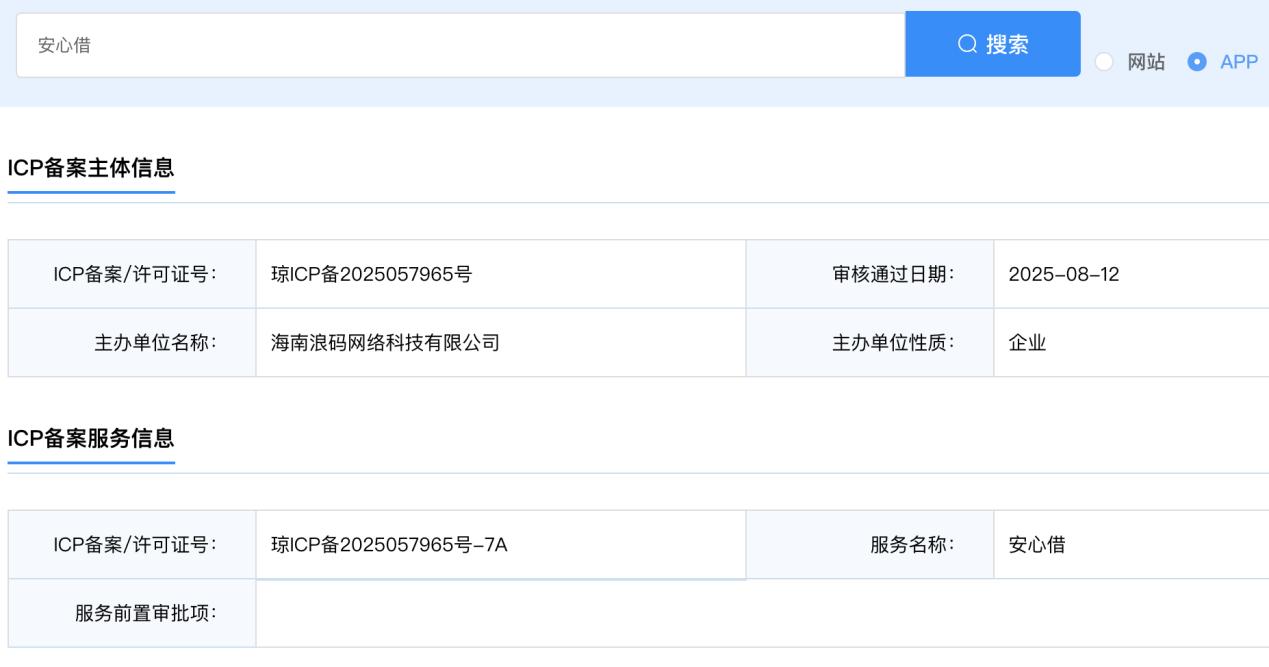Select the 网站 radio option

click(x=1103, y=62)
